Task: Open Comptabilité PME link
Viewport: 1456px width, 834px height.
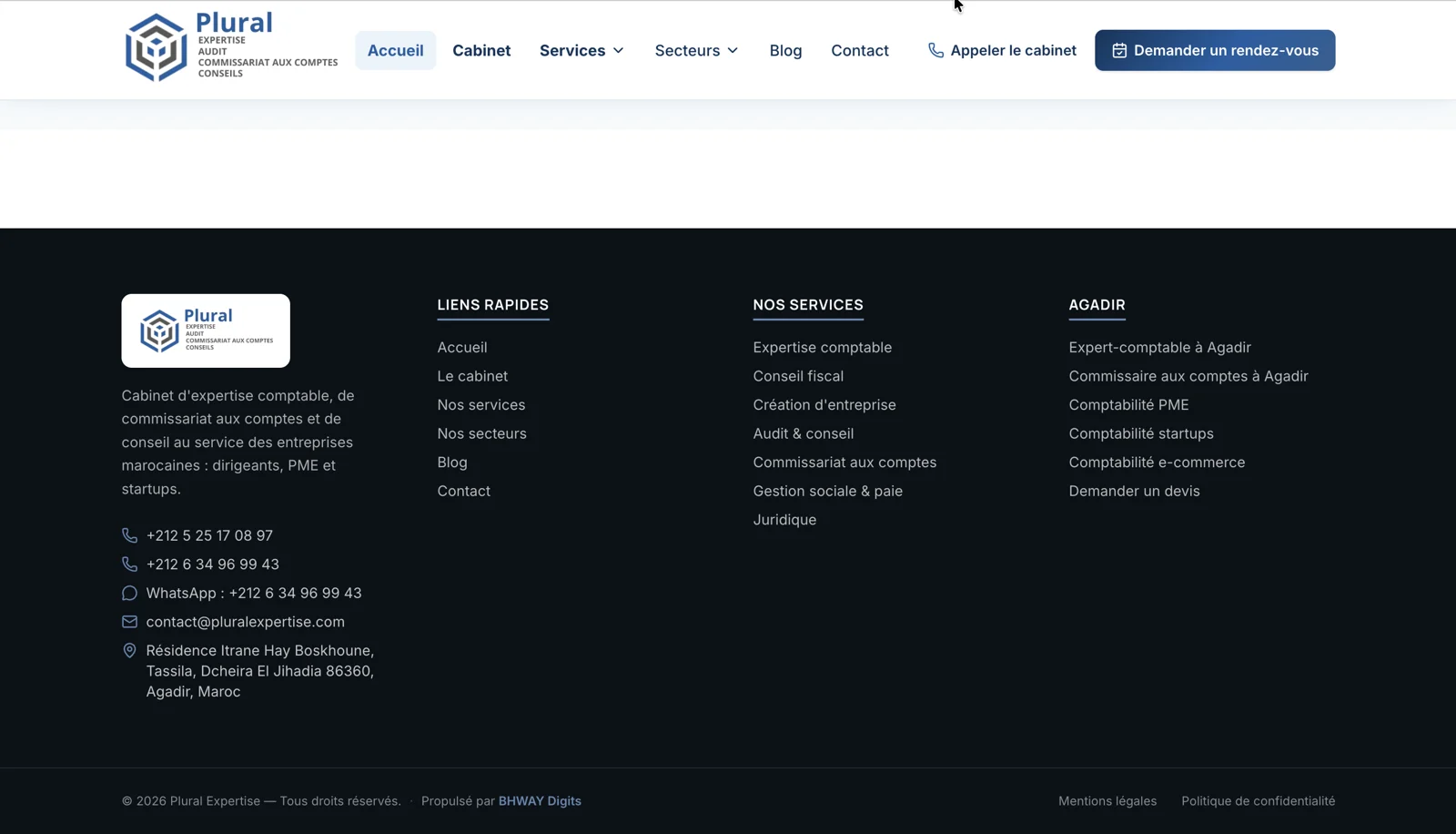Action: click(x=1129, y=405)
